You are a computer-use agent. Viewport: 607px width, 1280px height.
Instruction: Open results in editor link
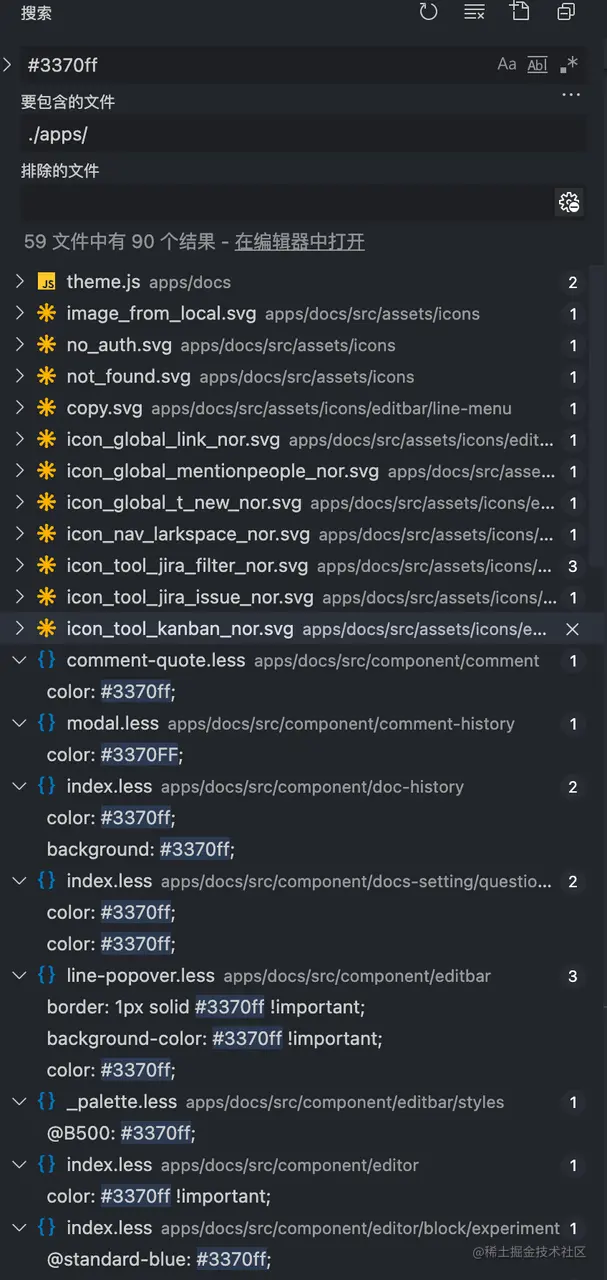click(300, 242)
